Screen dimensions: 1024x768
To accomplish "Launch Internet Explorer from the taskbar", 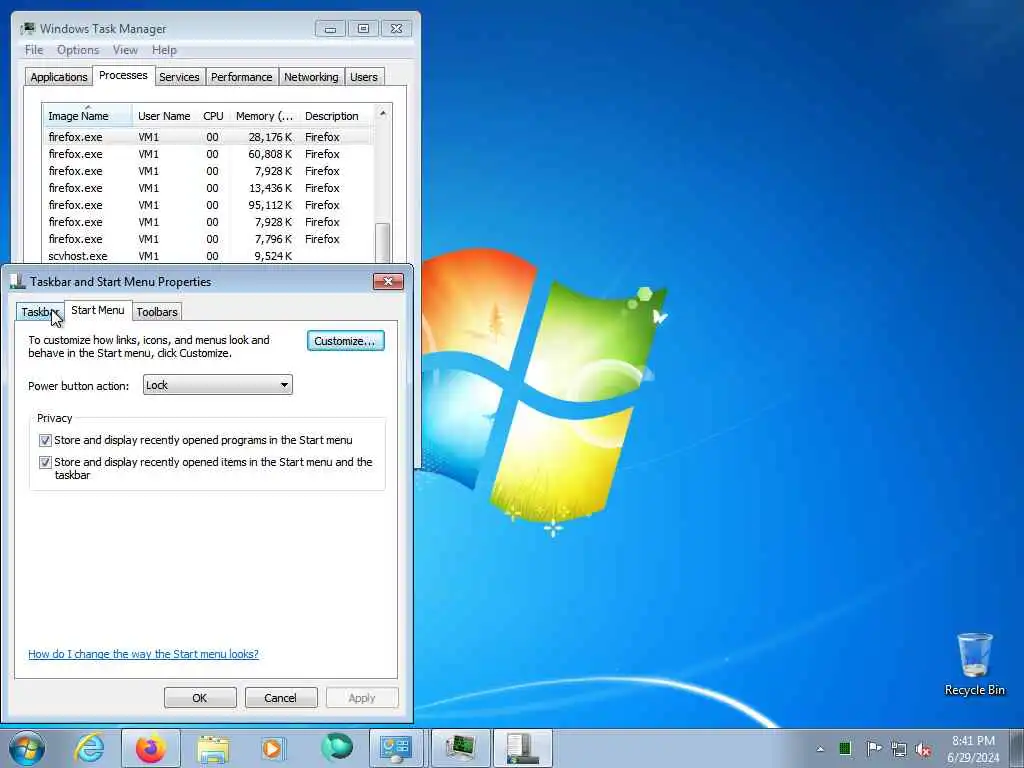I will tap(89, 748).
